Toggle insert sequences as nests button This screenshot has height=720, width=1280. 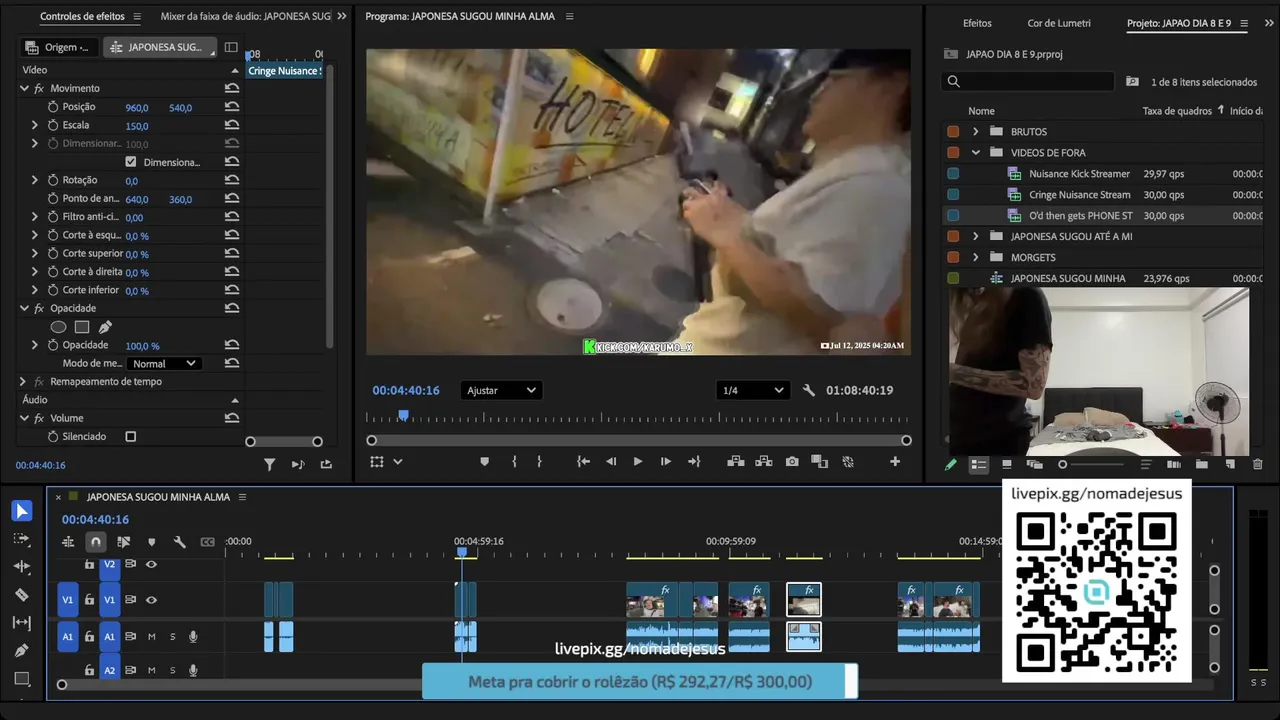tap(68, 542)
